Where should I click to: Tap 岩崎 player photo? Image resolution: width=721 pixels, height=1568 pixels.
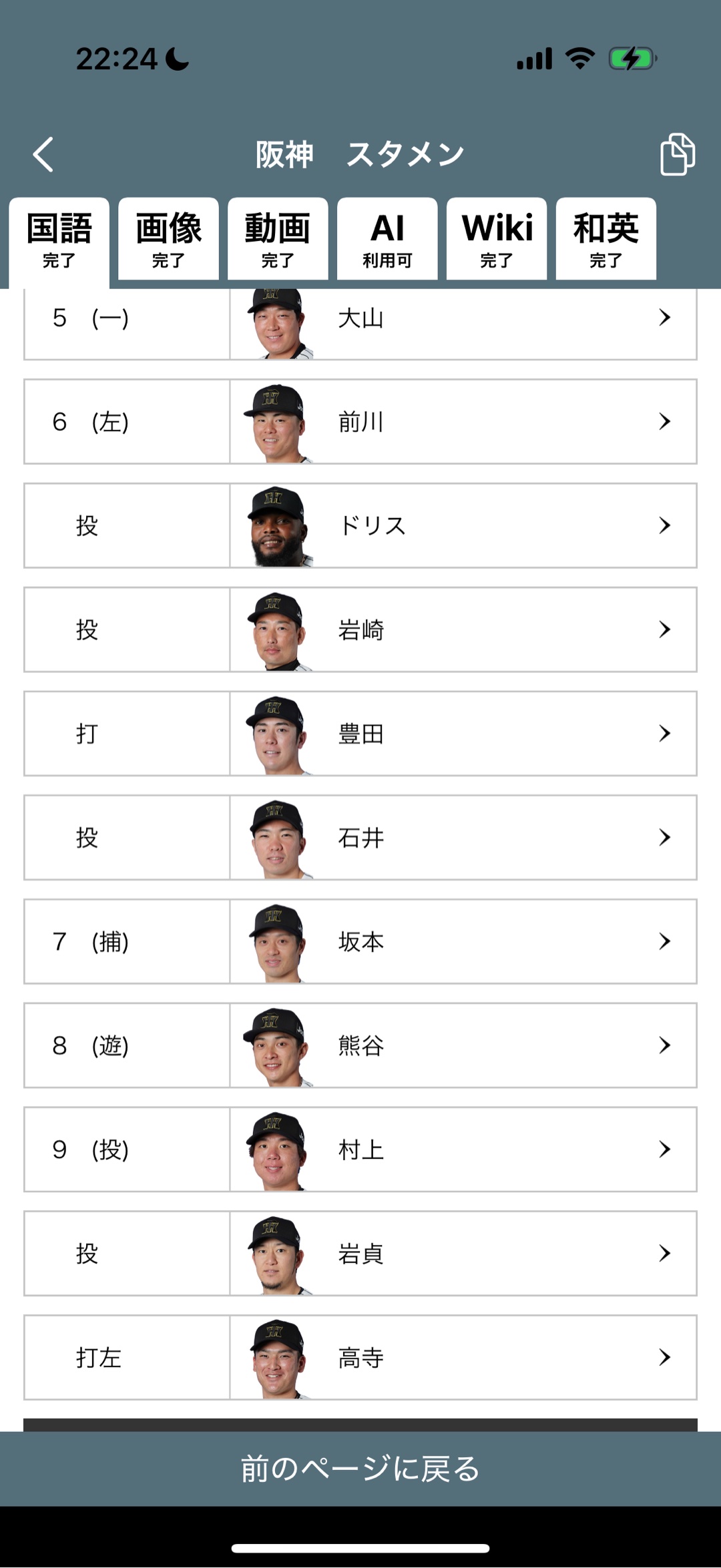(278, 630)
